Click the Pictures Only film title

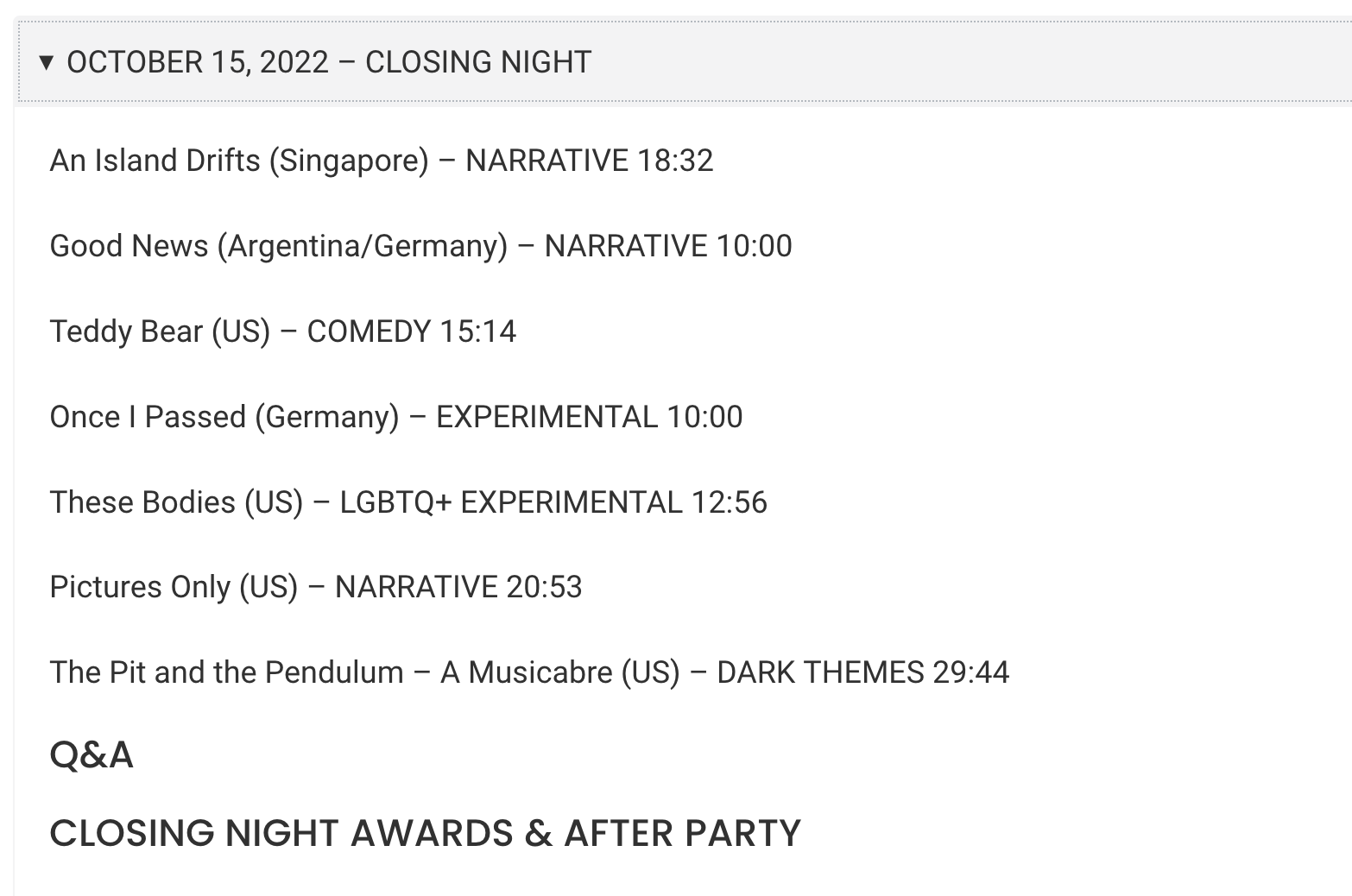(x=139, y=587)
